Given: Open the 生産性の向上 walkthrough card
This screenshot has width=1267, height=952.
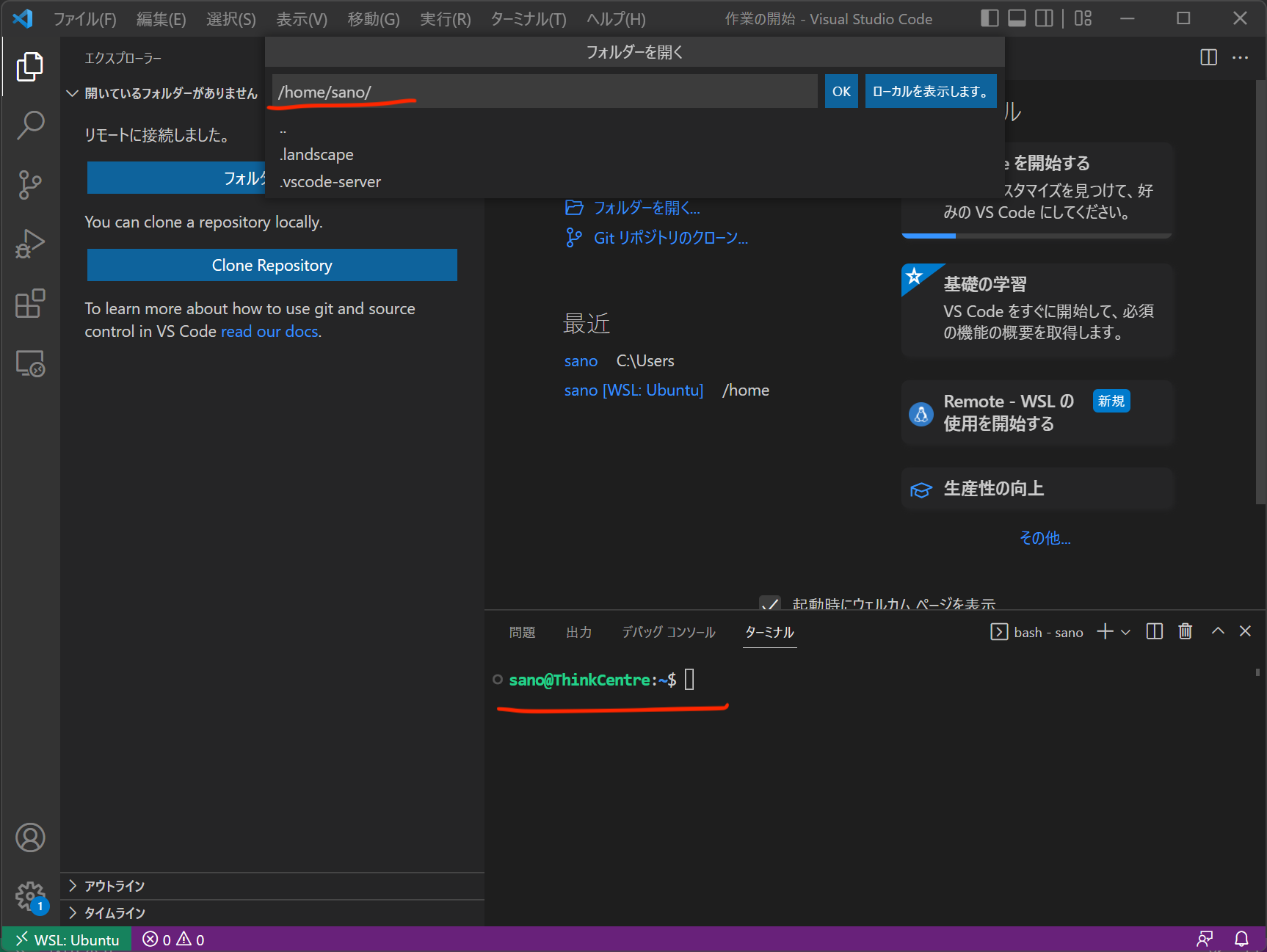Looking at the screenshot, I should 1037,489.
